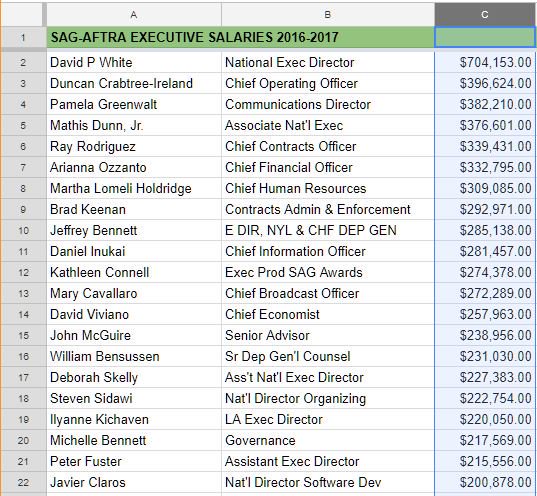Click the Chief Economist cell
Screen dimensions: 537x496
[x=328, y=314]
